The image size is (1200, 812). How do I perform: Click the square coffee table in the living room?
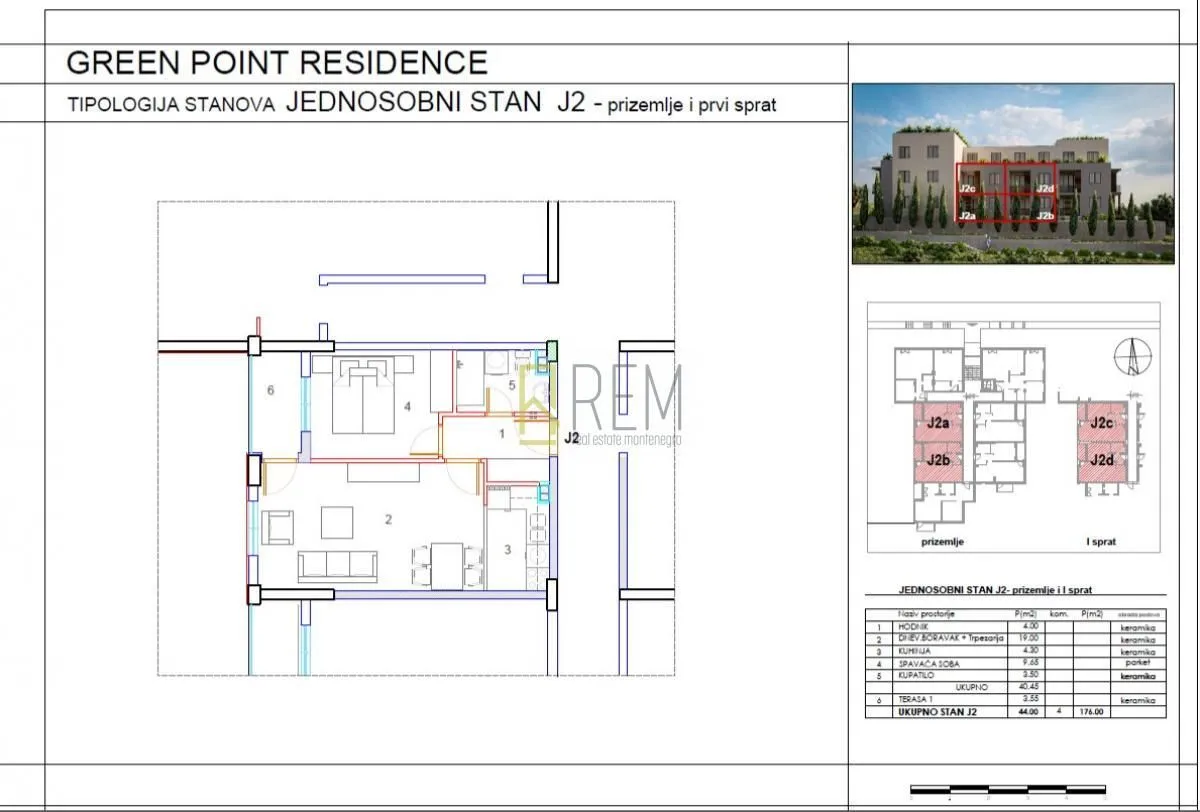(337, 521)
